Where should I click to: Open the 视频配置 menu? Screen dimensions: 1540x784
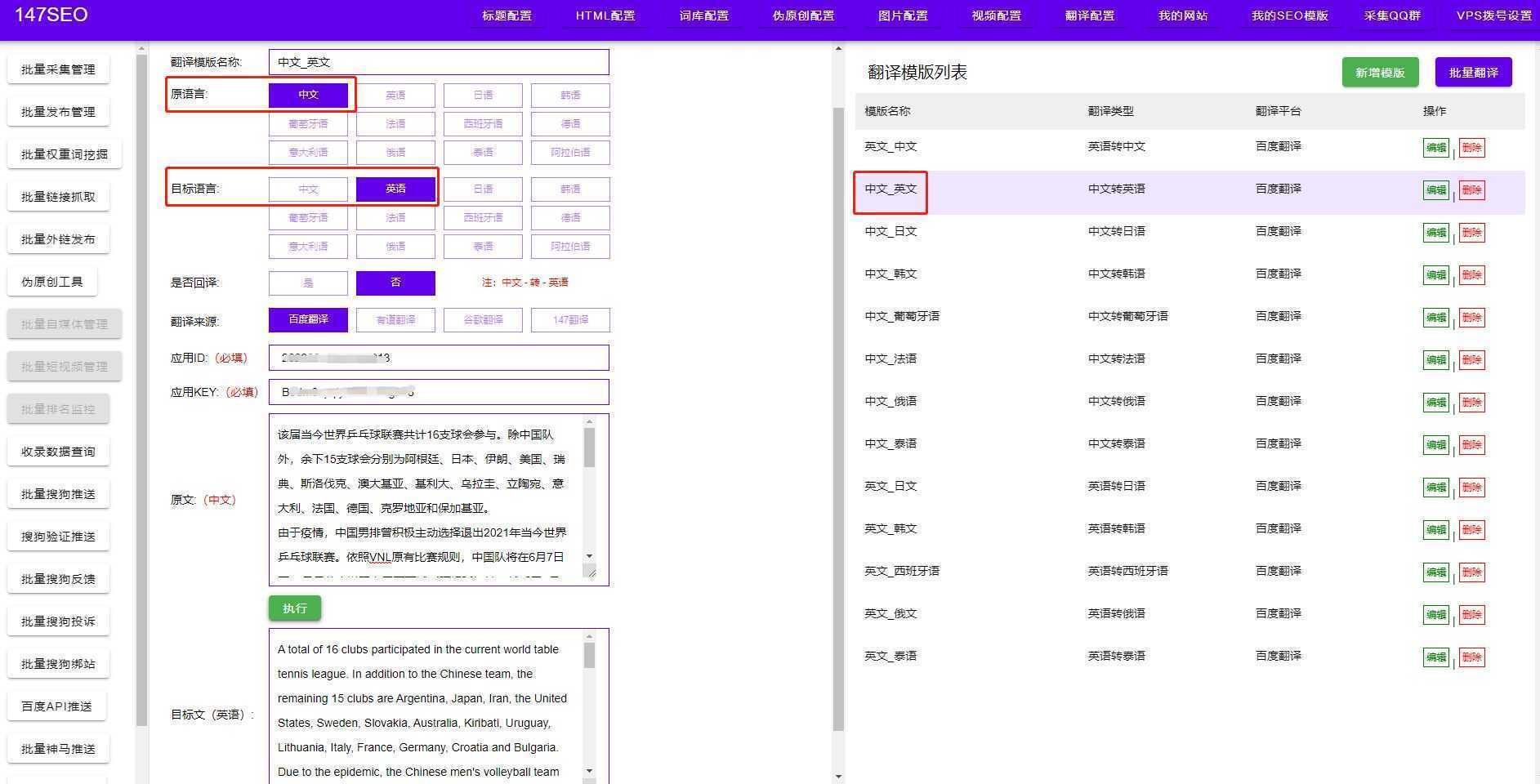tap(997, 16)
